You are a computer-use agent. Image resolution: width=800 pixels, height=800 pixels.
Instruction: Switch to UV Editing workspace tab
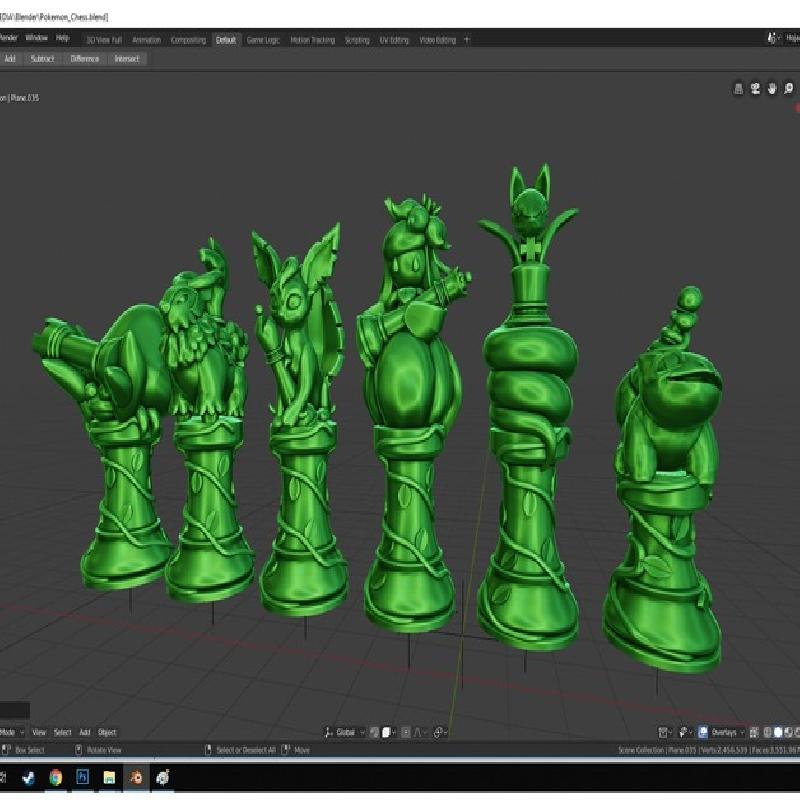394,40
